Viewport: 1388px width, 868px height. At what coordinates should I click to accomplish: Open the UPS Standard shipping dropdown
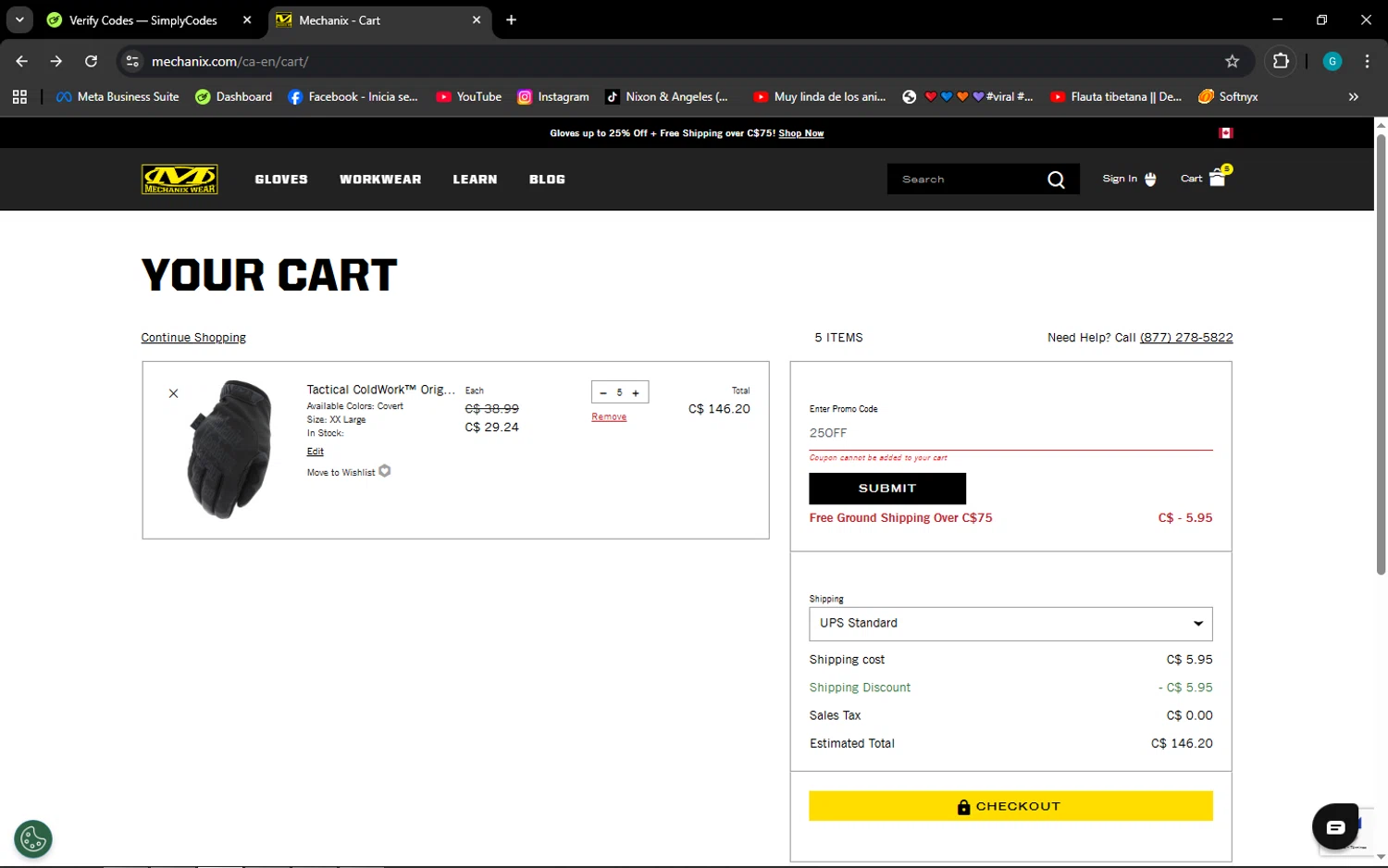(x=1010, y=624)
